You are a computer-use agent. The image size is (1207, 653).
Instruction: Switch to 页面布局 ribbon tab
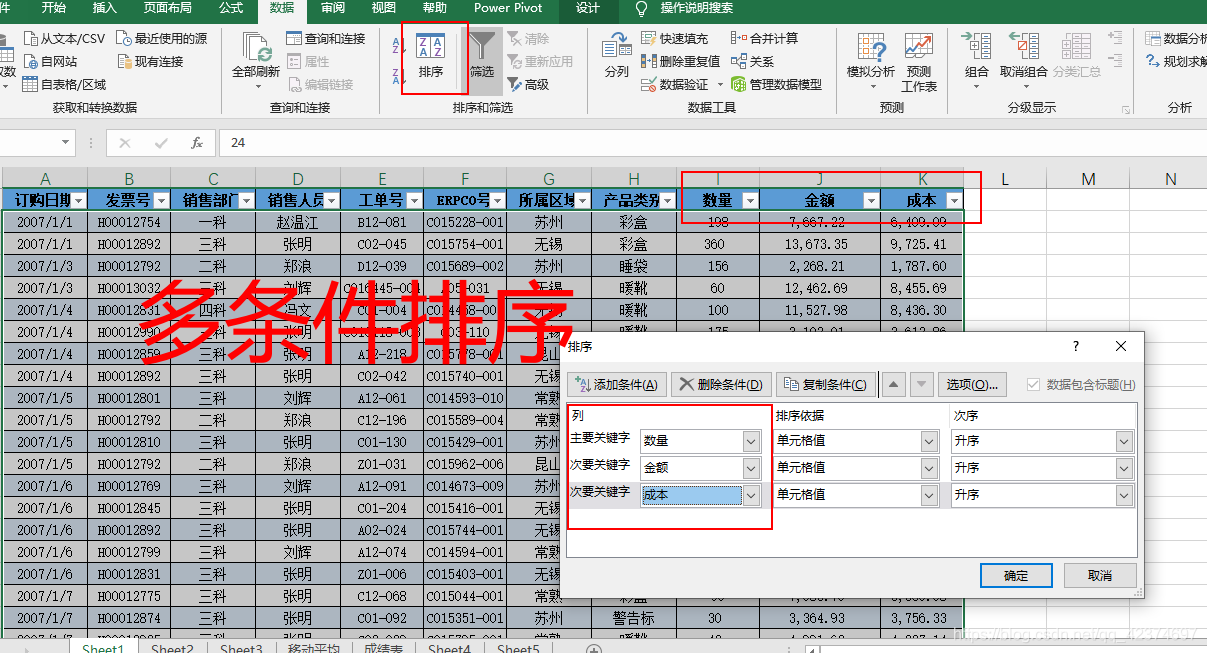click(x=169, y=8)
